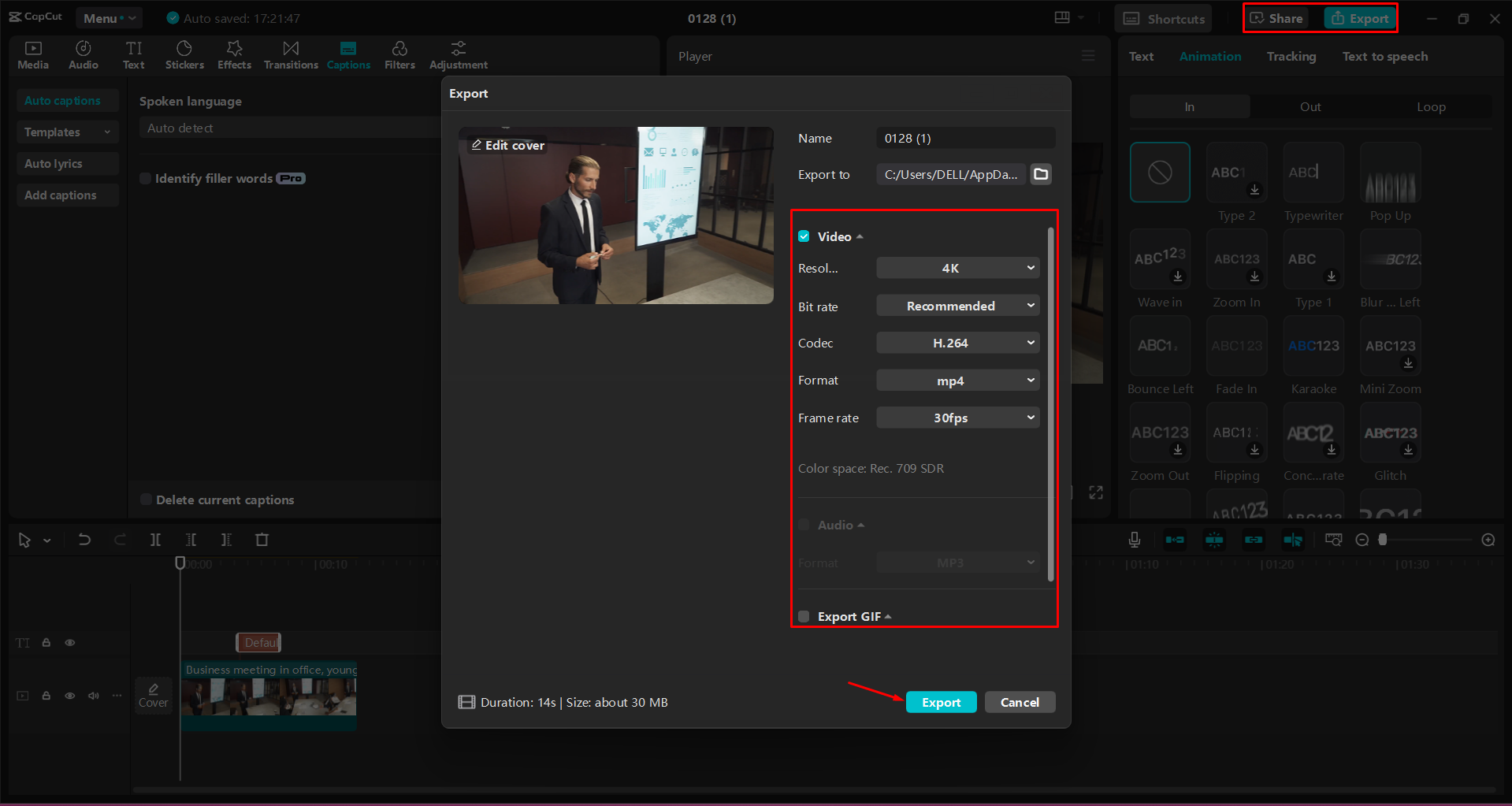Open the Media panel

coord(32,54)
